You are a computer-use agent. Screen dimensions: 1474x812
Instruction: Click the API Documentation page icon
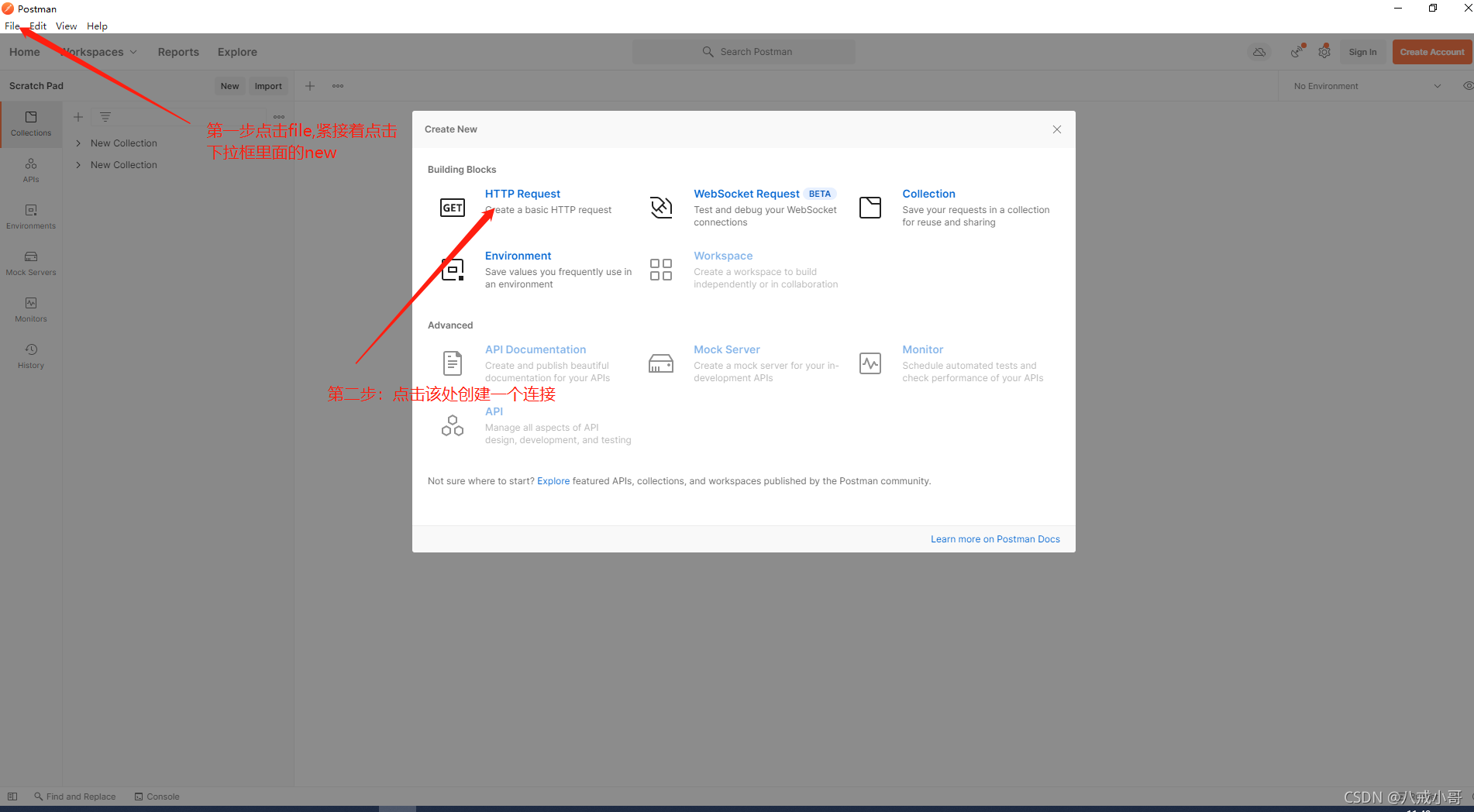pos(453,363)
